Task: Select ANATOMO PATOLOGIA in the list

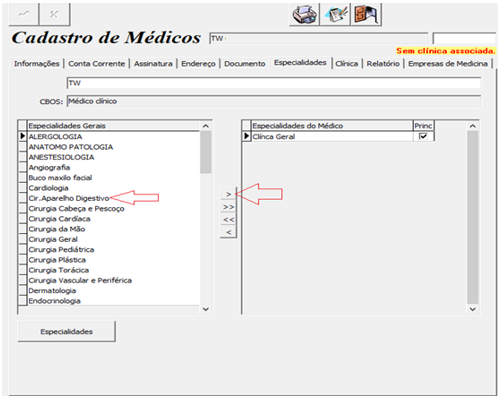Action: (113, 147)
